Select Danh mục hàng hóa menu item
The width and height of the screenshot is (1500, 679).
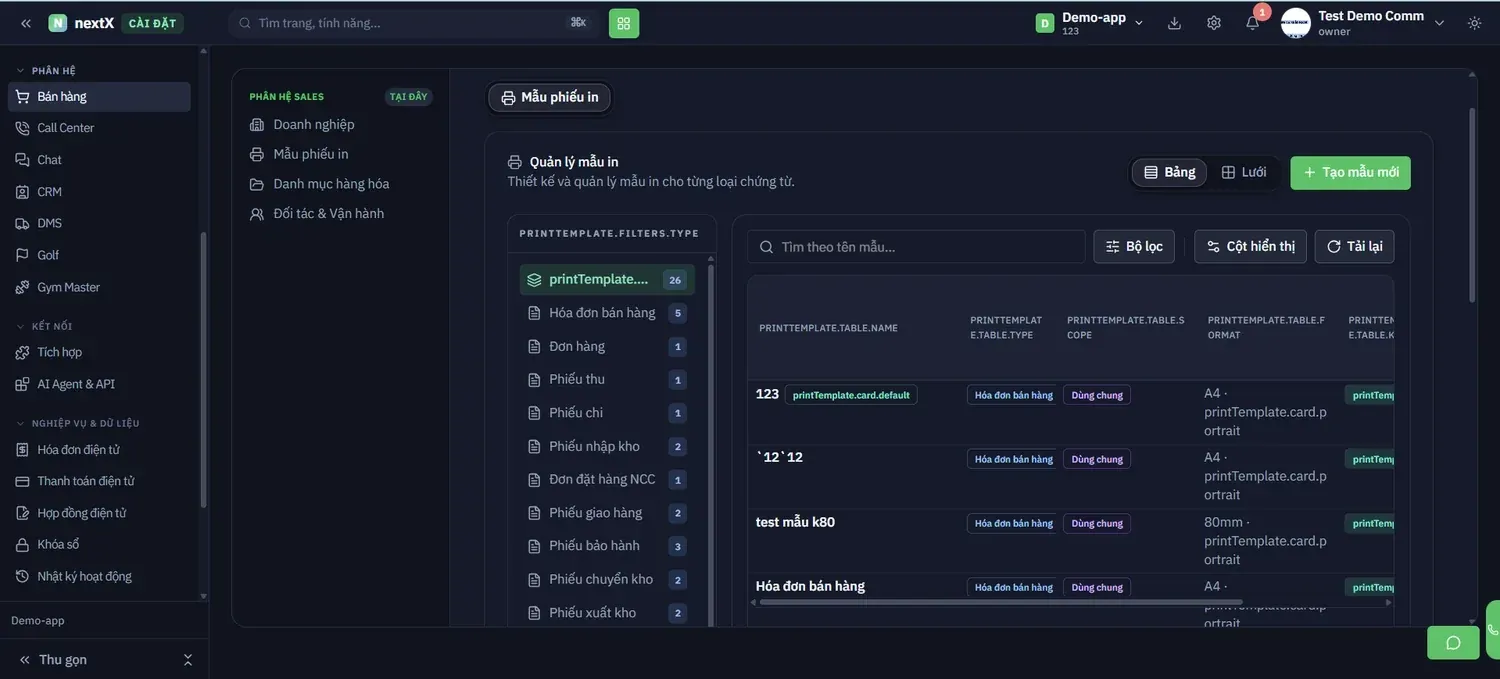[340, 184]
